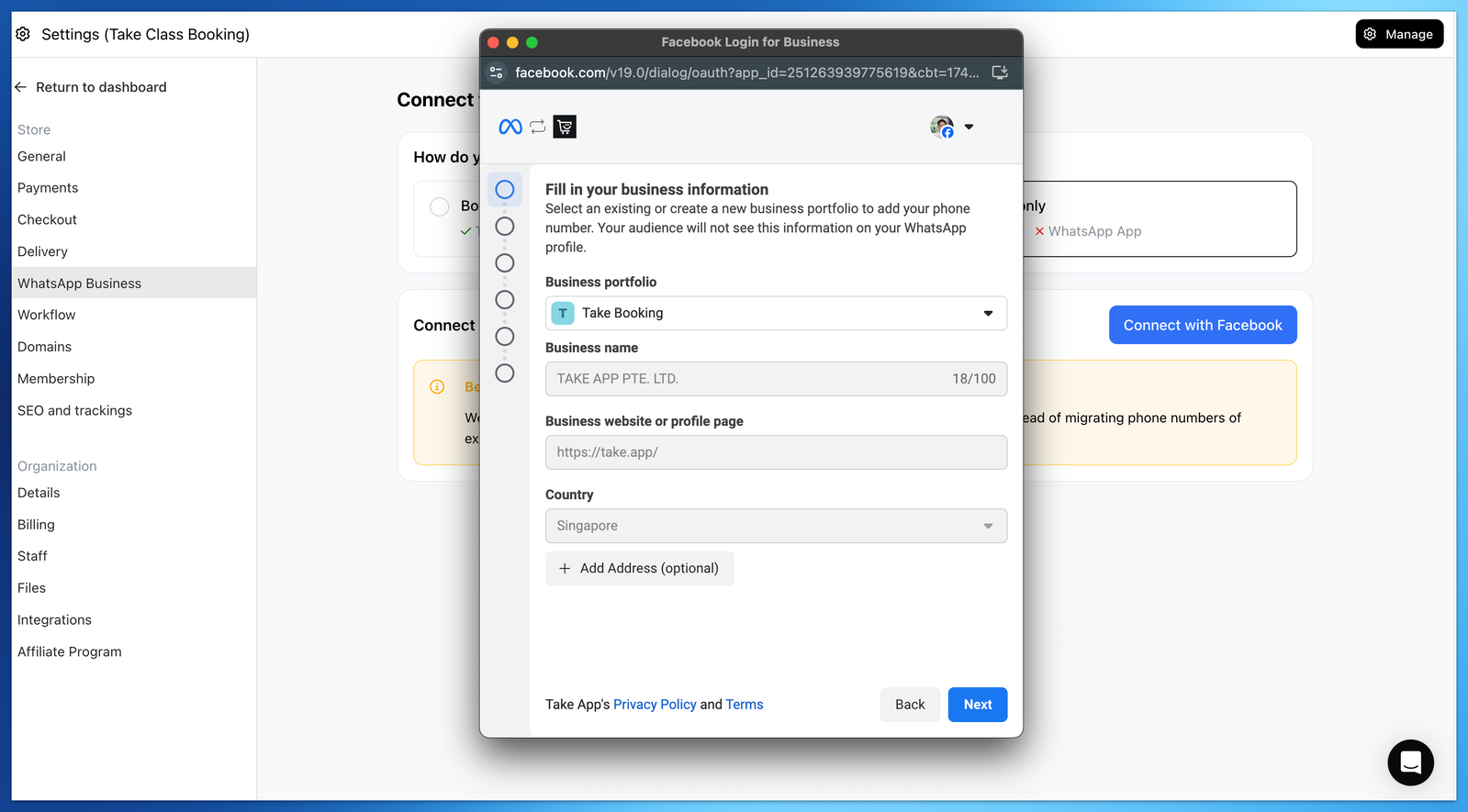The image size is (1468, 812).
Task: Click the Facebook Login for Business window title
Action: pos(750,42)
